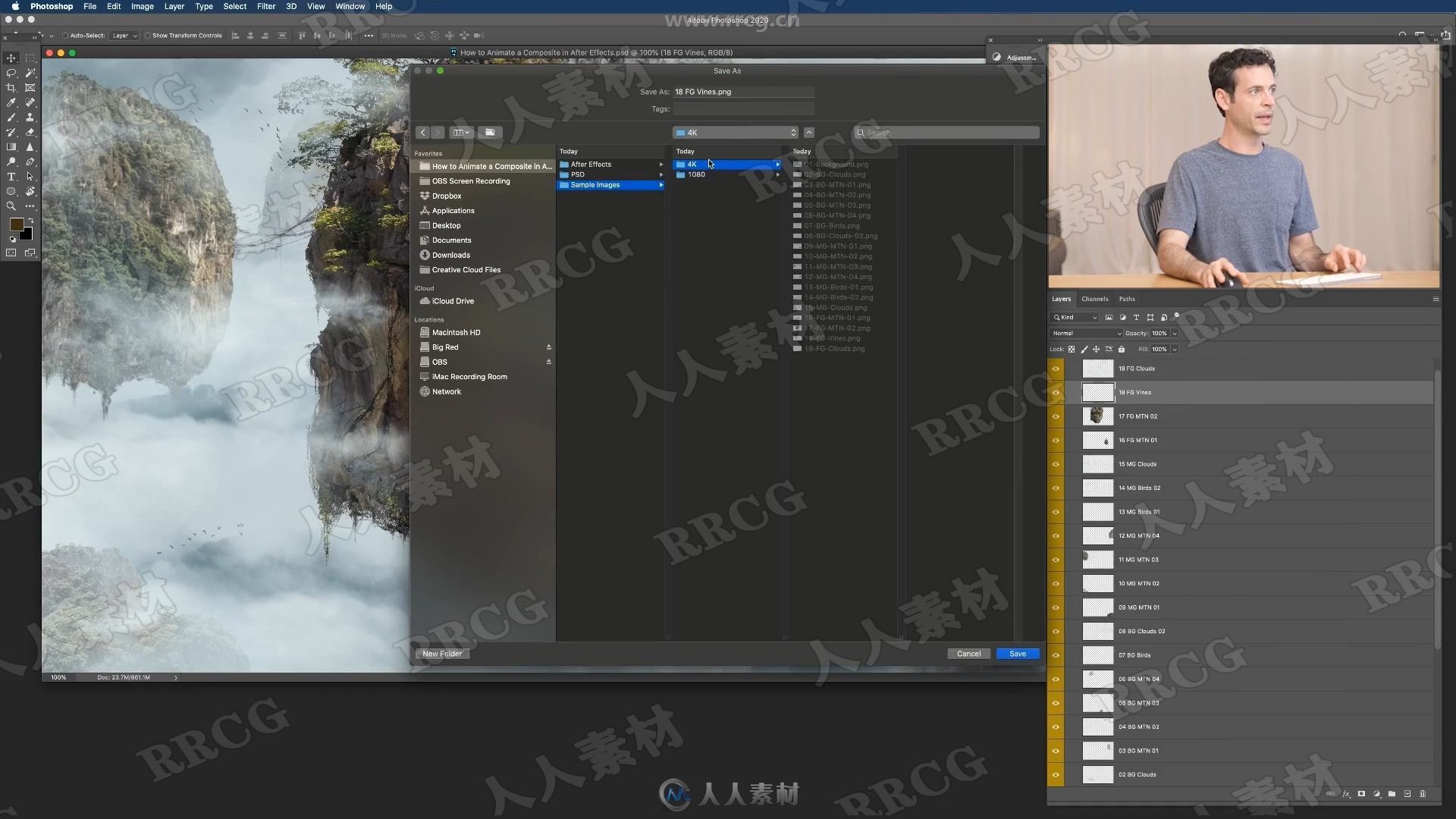The image size is (1456, 819).
Task: Click the Filter menu
Action: pyautogui.click(x=265, y=7)
